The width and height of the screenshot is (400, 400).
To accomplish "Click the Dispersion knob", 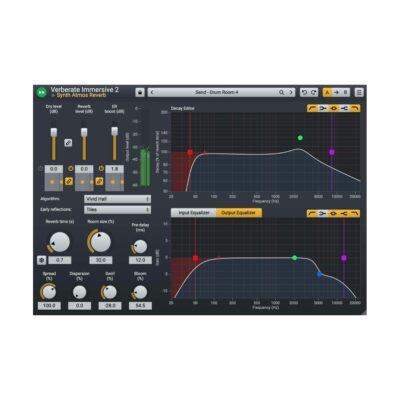I will pos(79,292).
